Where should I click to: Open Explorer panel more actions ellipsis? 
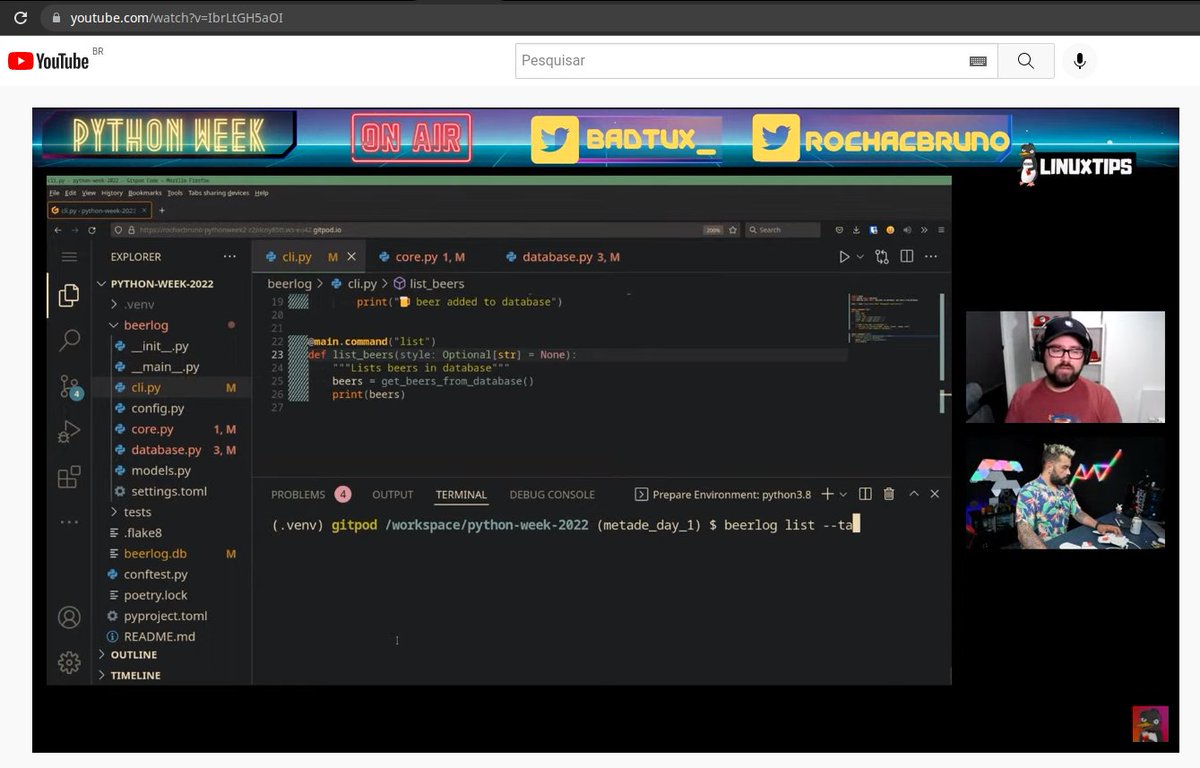pos(230,257)
